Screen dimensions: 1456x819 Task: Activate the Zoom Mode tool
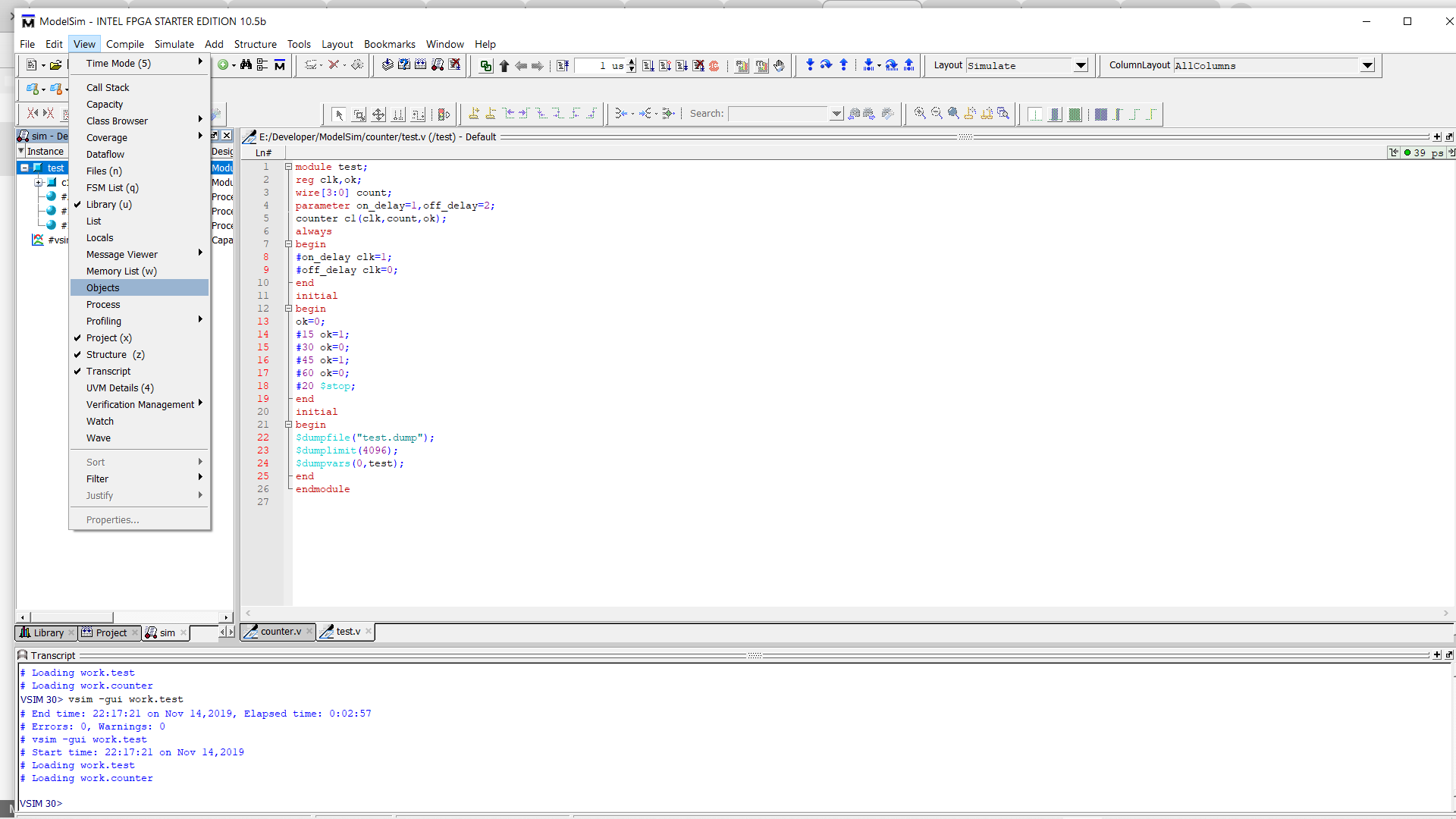tap(359, 114)
